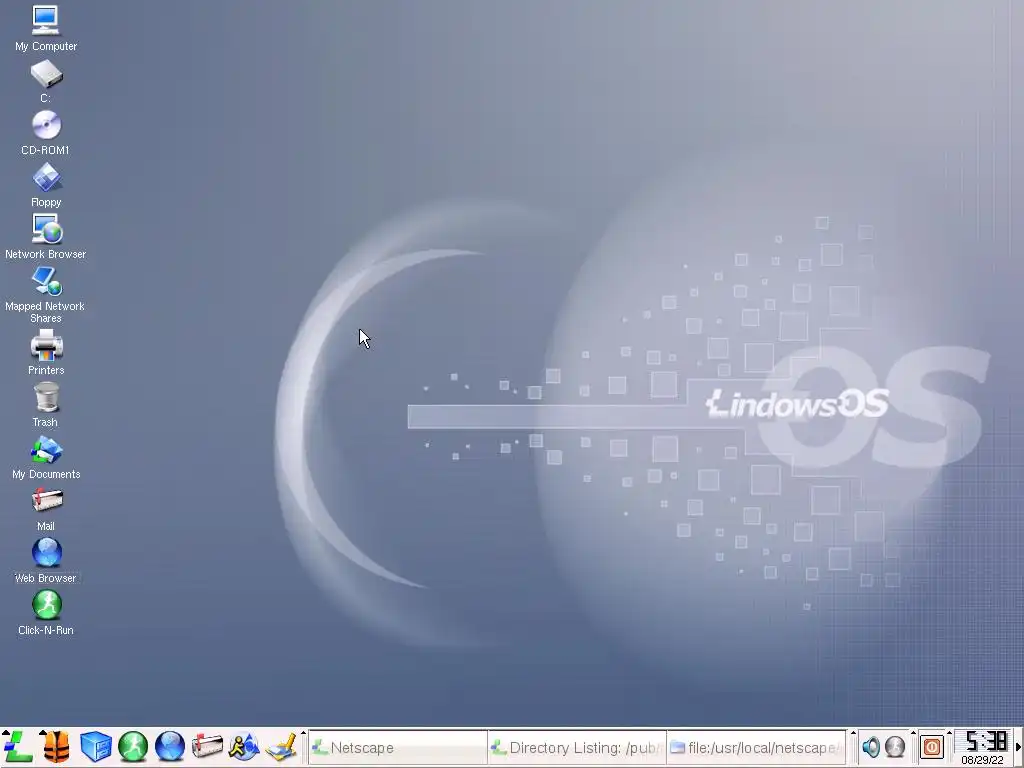Image resolution: width=1024 pixels, height=768 pixels.
Task: Launch Click-N-Run from the panel
Action: coord(133,746)
